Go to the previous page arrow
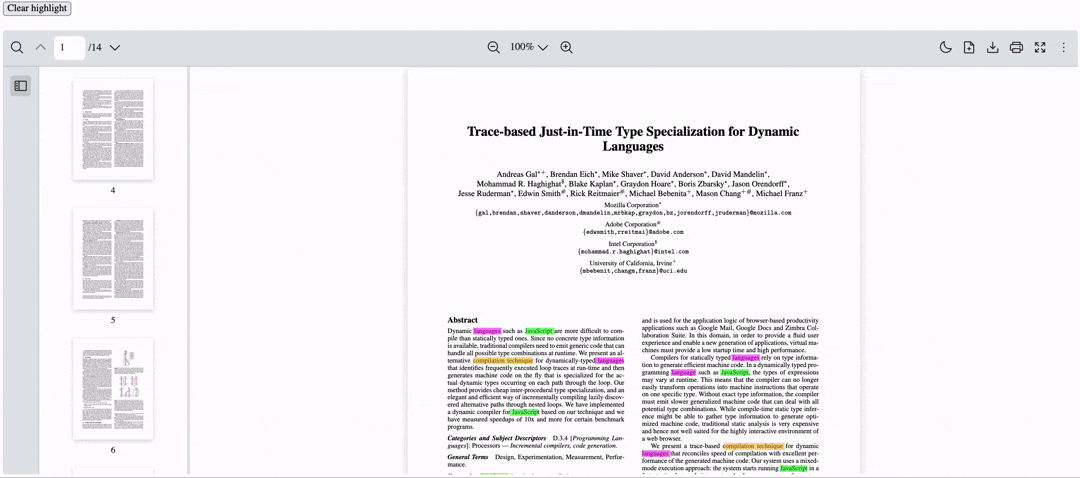The image size is (1080, 478). (x=41, y=48)
